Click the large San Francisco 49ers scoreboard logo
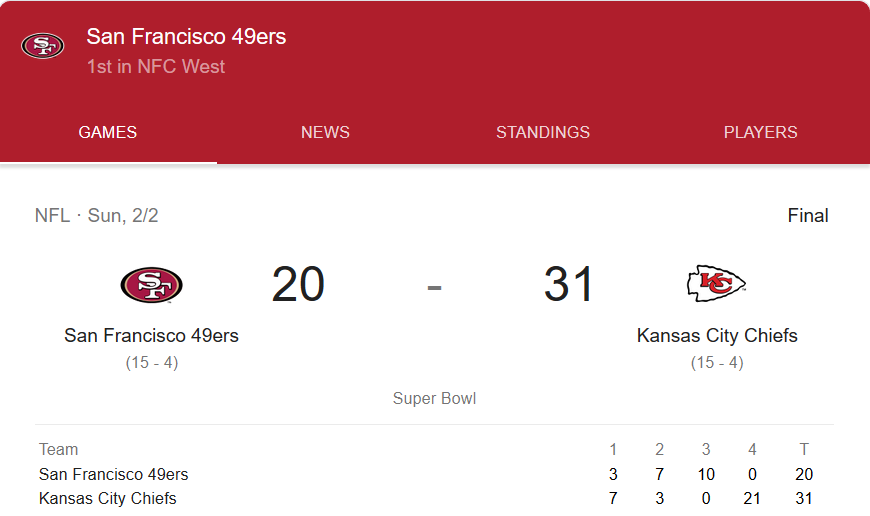This screenshot has height=516, width=870. pyautogui.click(x=151, y=285)
